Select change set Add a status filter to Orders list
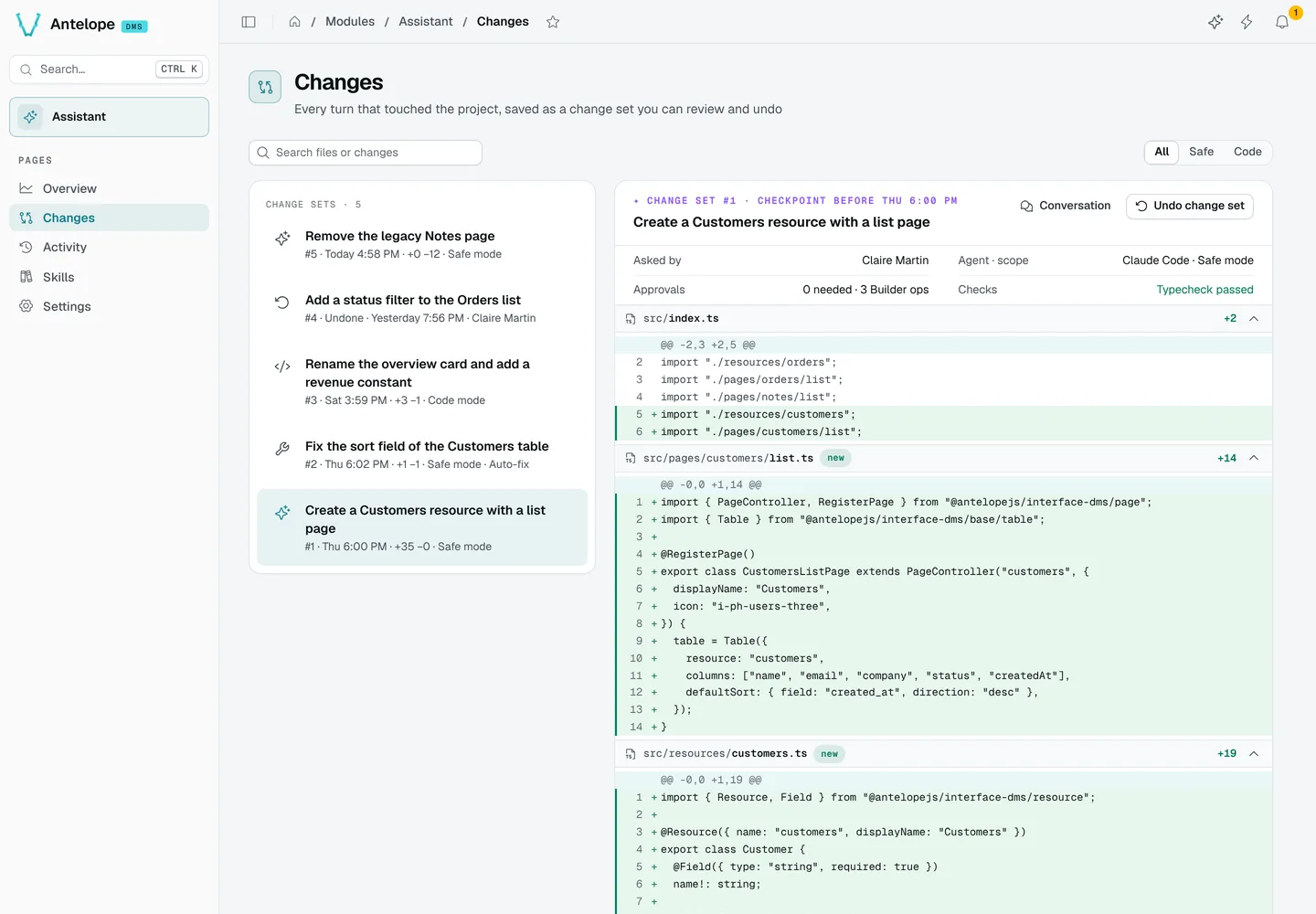The image size is (1316, 914). point(422,309)
